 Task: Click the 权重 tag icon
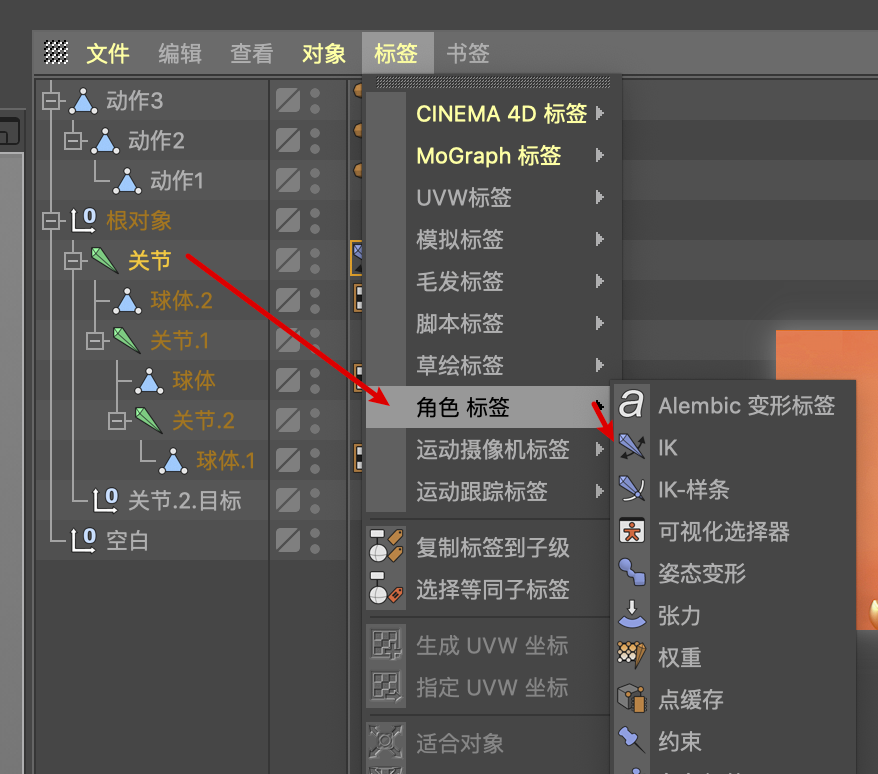[x=632, y=656]
